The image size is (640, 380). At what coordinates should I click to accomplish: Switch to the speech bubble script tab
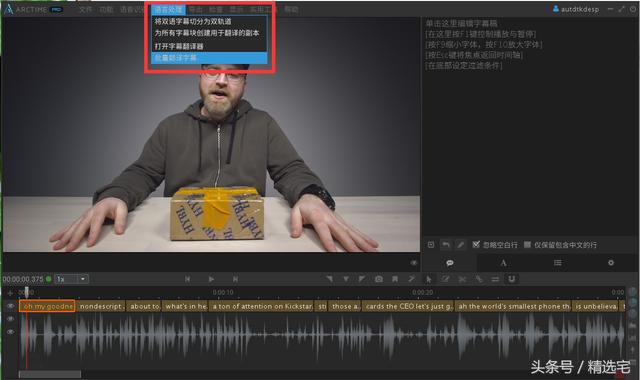pyautogui.click(x=450, y=263)
